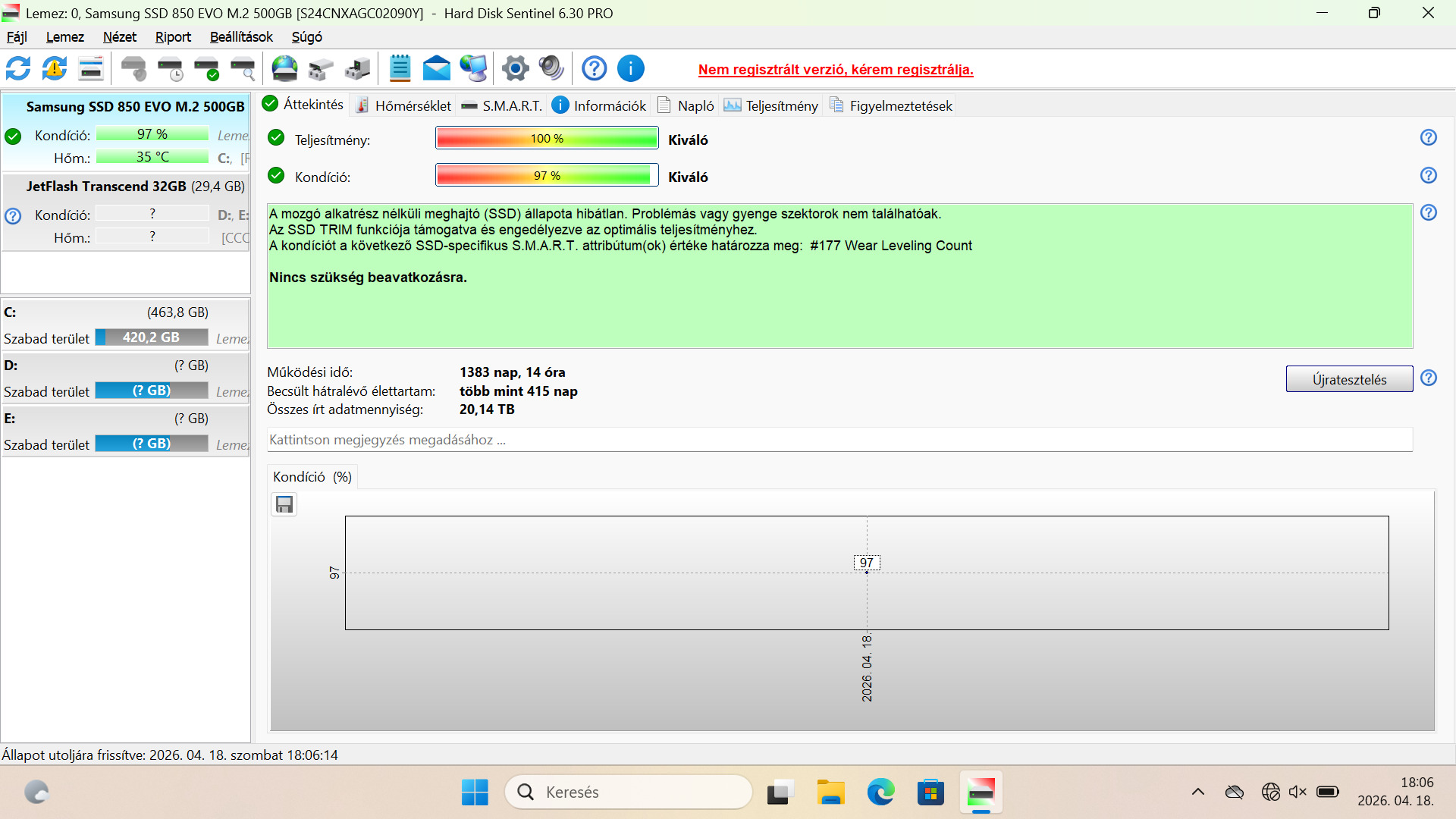Click the unregistered version registration link
The image size is (1456, 819).
pyautogui.click(x=836, y=70)
